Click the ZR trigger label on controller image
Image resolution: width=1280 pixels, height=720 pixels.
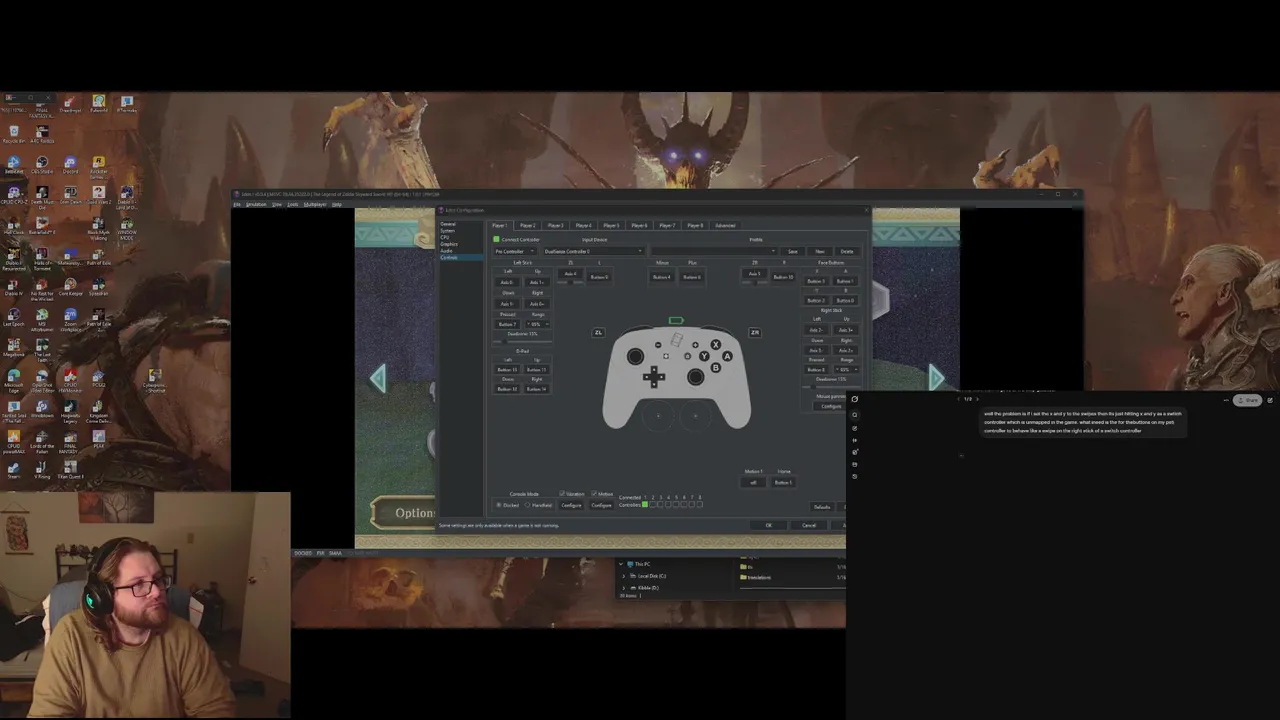pyautogui.click(x=755, y=333)
